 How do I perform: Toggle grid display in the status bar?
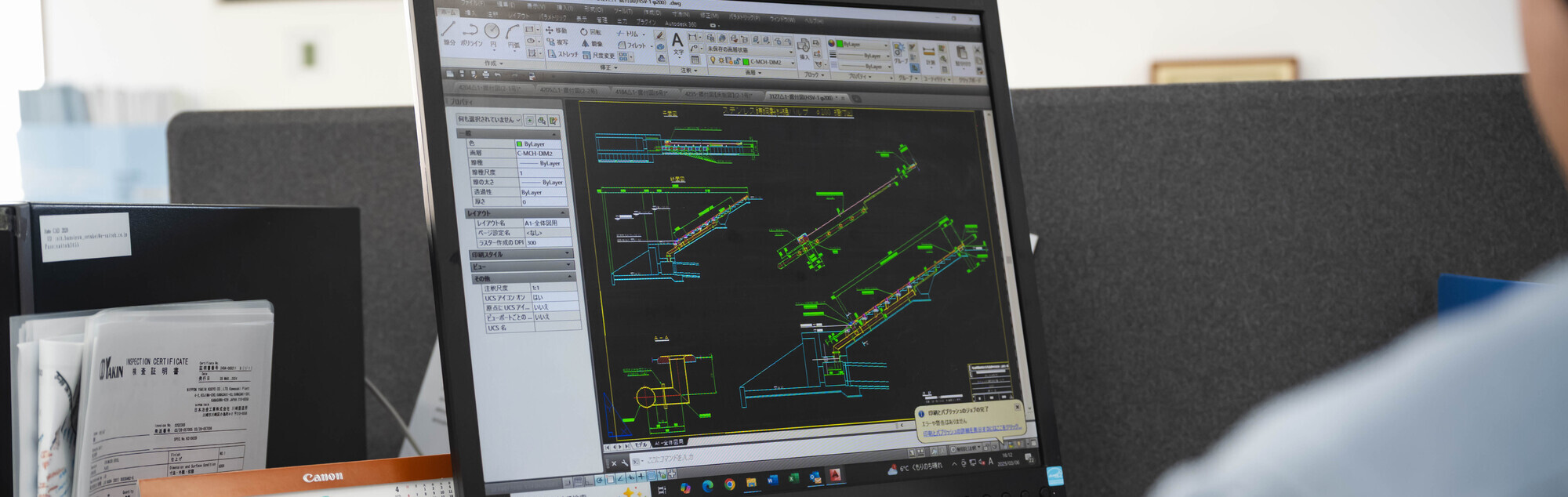pyautogui.click(x=577, y=481)
